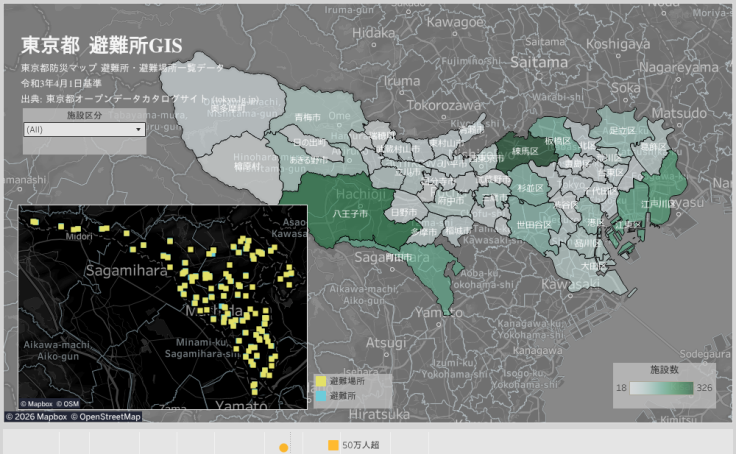Viewport: 736px width, 454px height.
Task: Select the 大田区 region on the map
Action: pyautogui.click(x=594, y=266)
